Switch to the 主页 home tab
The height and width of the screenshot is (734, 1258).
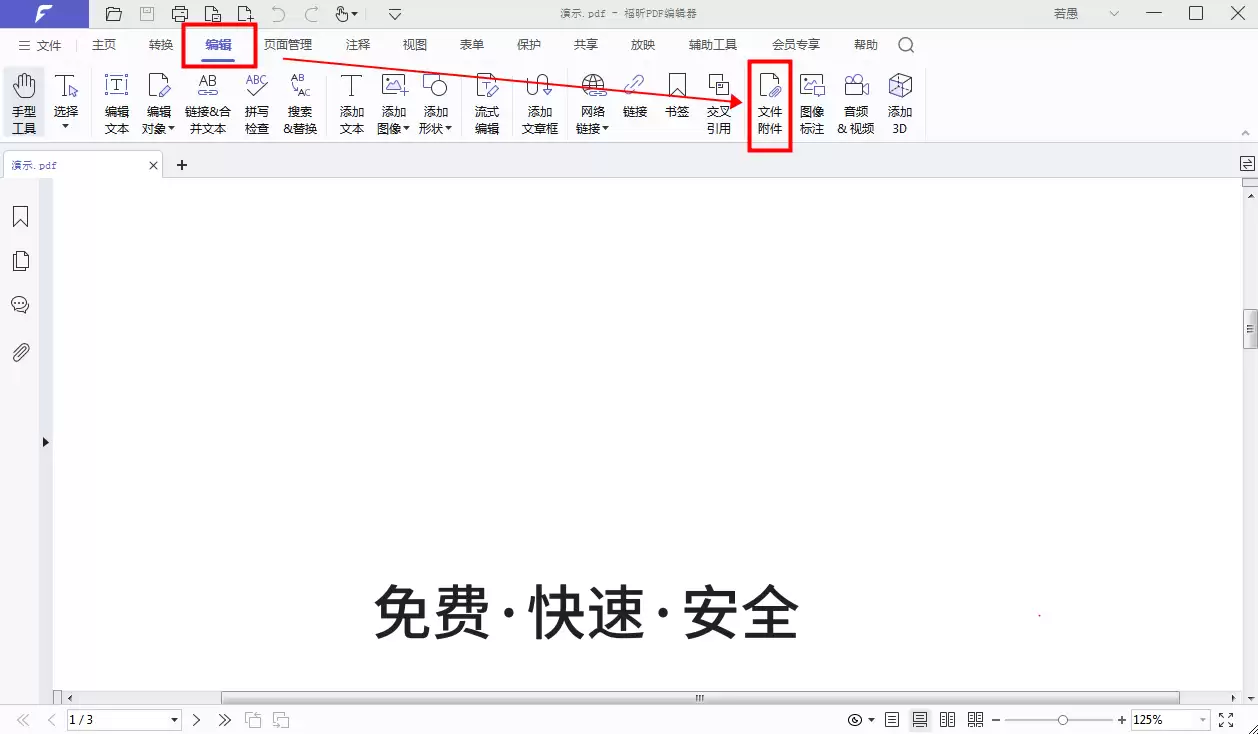(x=104, y=45)
